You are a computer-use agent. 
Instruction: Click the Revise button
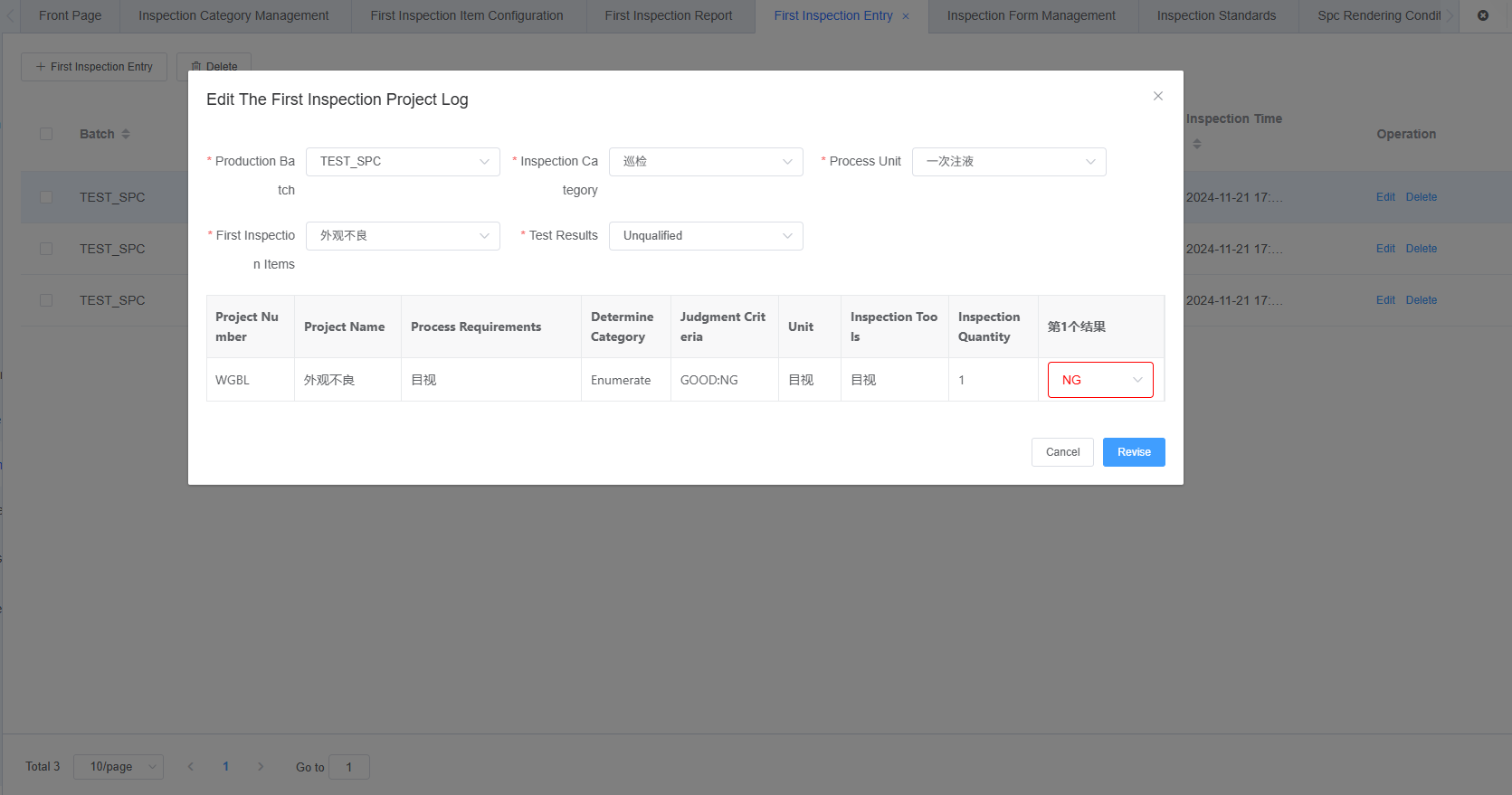tap(1134, 452)
